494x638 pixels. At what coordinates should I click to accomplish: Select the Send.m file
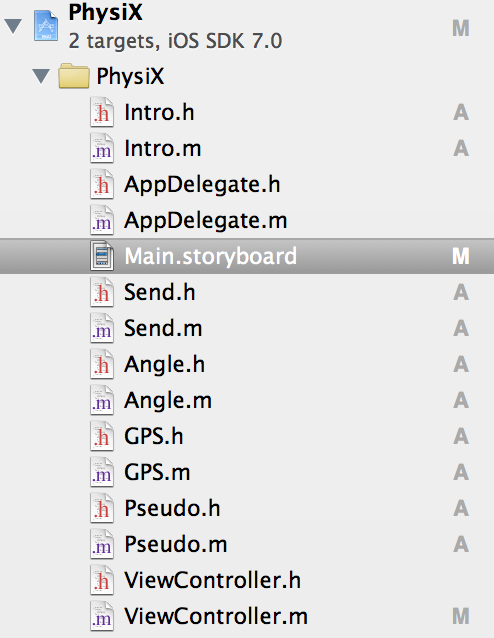[x=163, y=328]
